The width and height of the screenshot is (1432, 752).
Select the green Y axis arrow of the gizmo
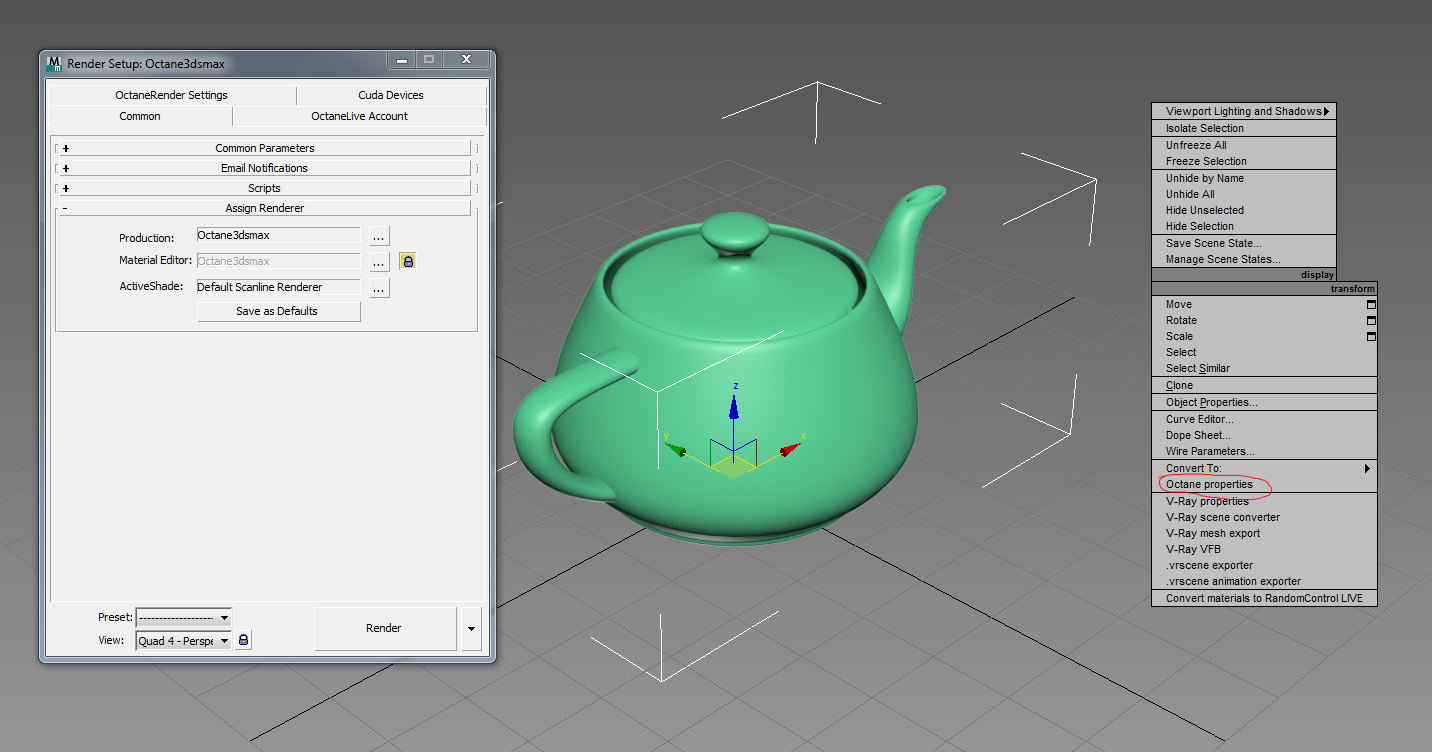click(x=677, y=450)
